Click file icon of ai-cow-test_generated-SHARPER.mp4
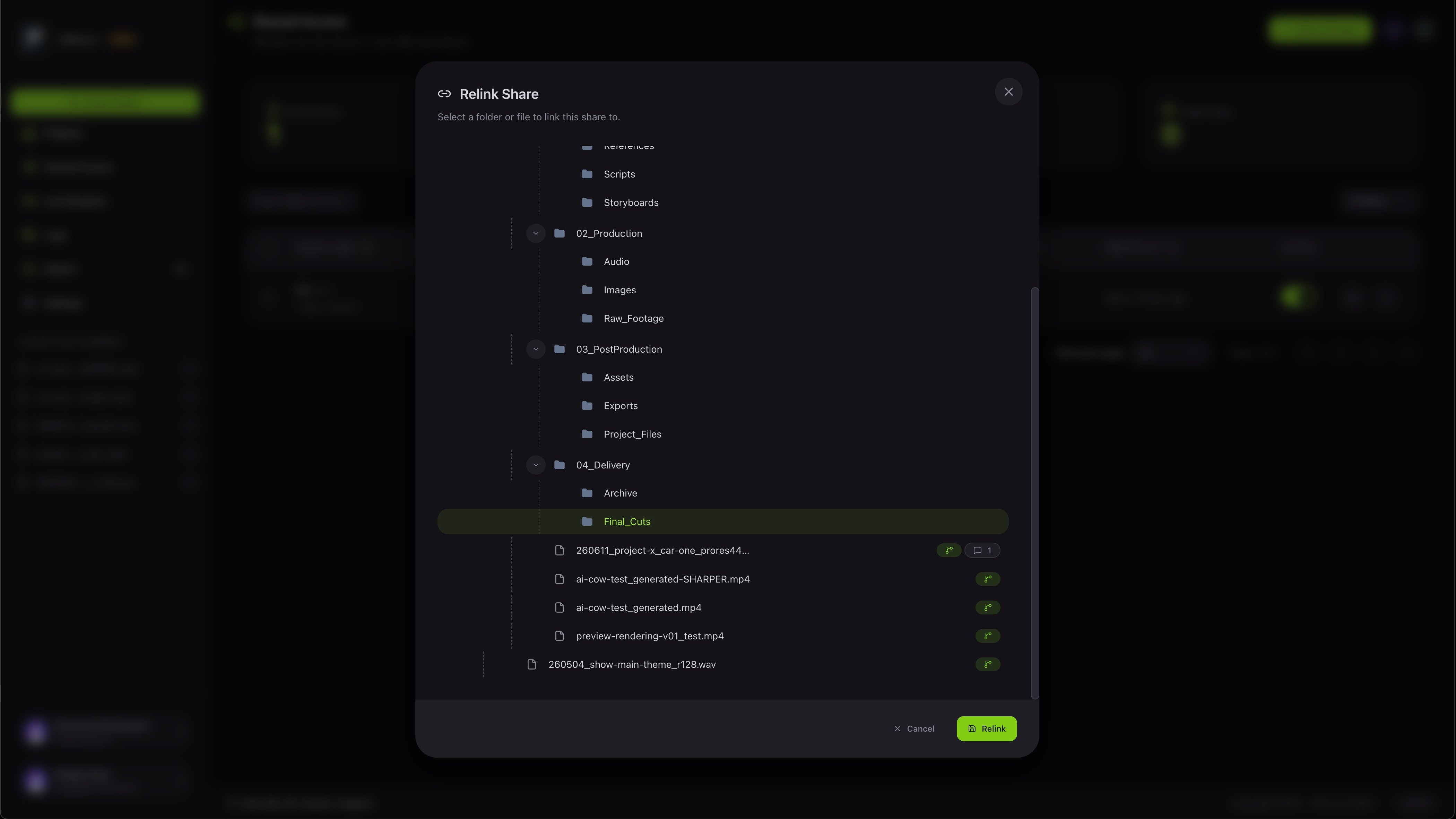Image resolution: width=1456 pixels, height=819 pixels. pos(560,579)
